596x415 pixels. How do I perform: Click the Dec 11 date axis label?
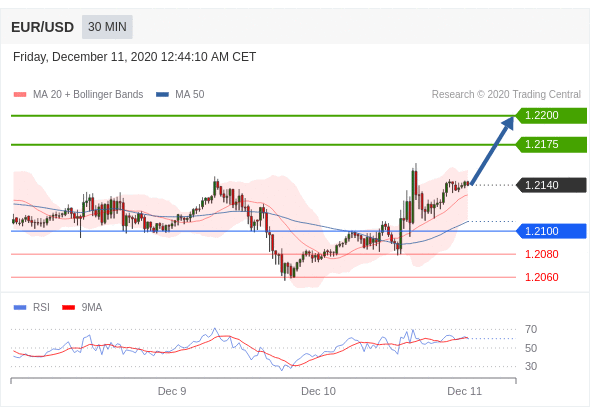464,391
